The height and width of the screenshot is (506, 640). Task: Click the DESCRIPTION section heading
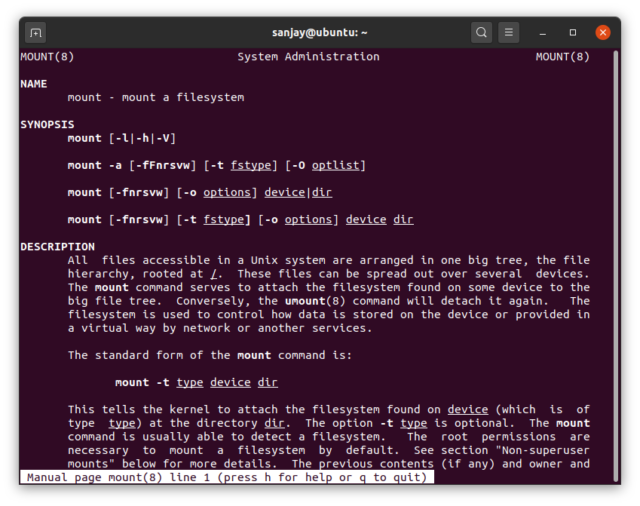tap(57, 247)
